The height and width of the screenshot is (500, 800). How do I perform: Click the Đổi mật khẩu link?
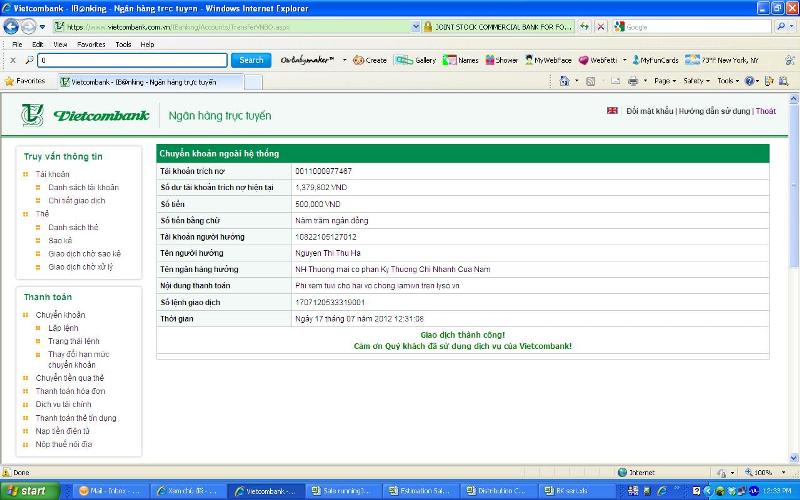pos(649,111)
